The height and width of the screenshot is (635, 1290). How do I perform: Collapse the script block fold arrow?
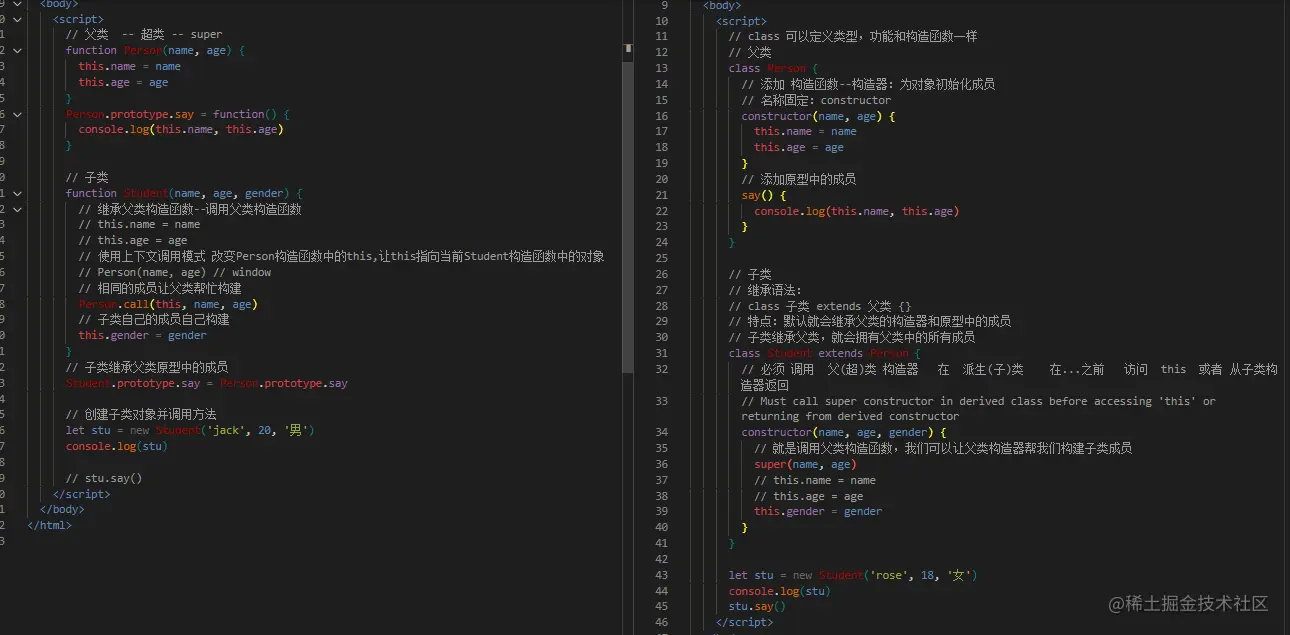(x=15, y=18)
